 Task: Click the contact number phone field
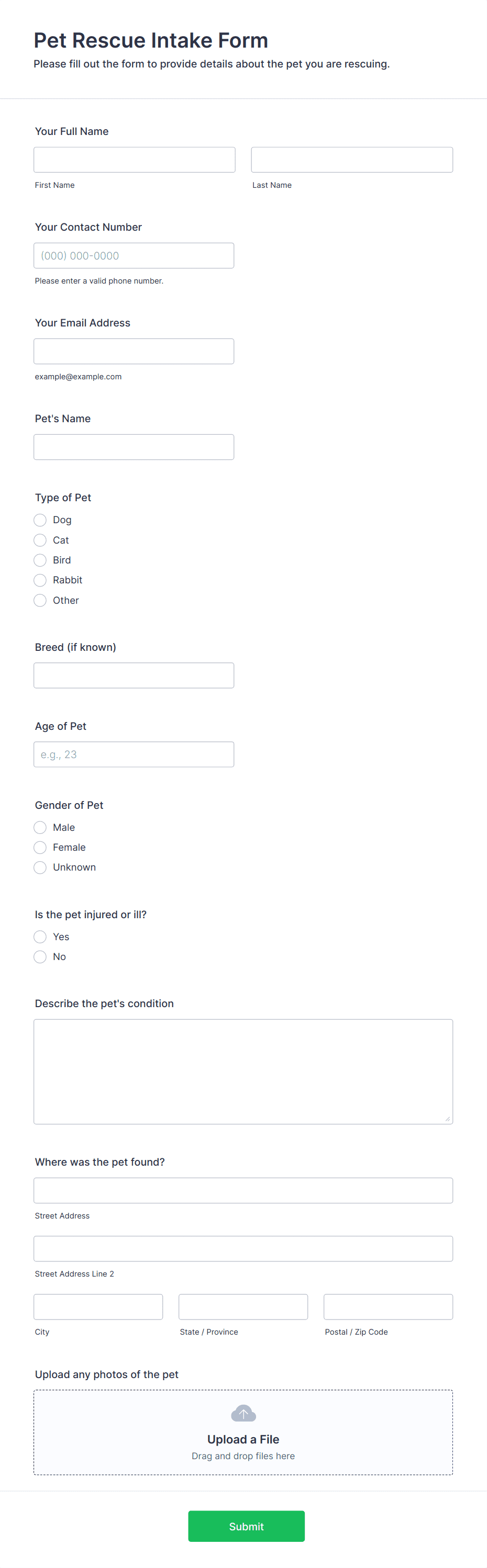pyautogui.click(x=134, y=255)
